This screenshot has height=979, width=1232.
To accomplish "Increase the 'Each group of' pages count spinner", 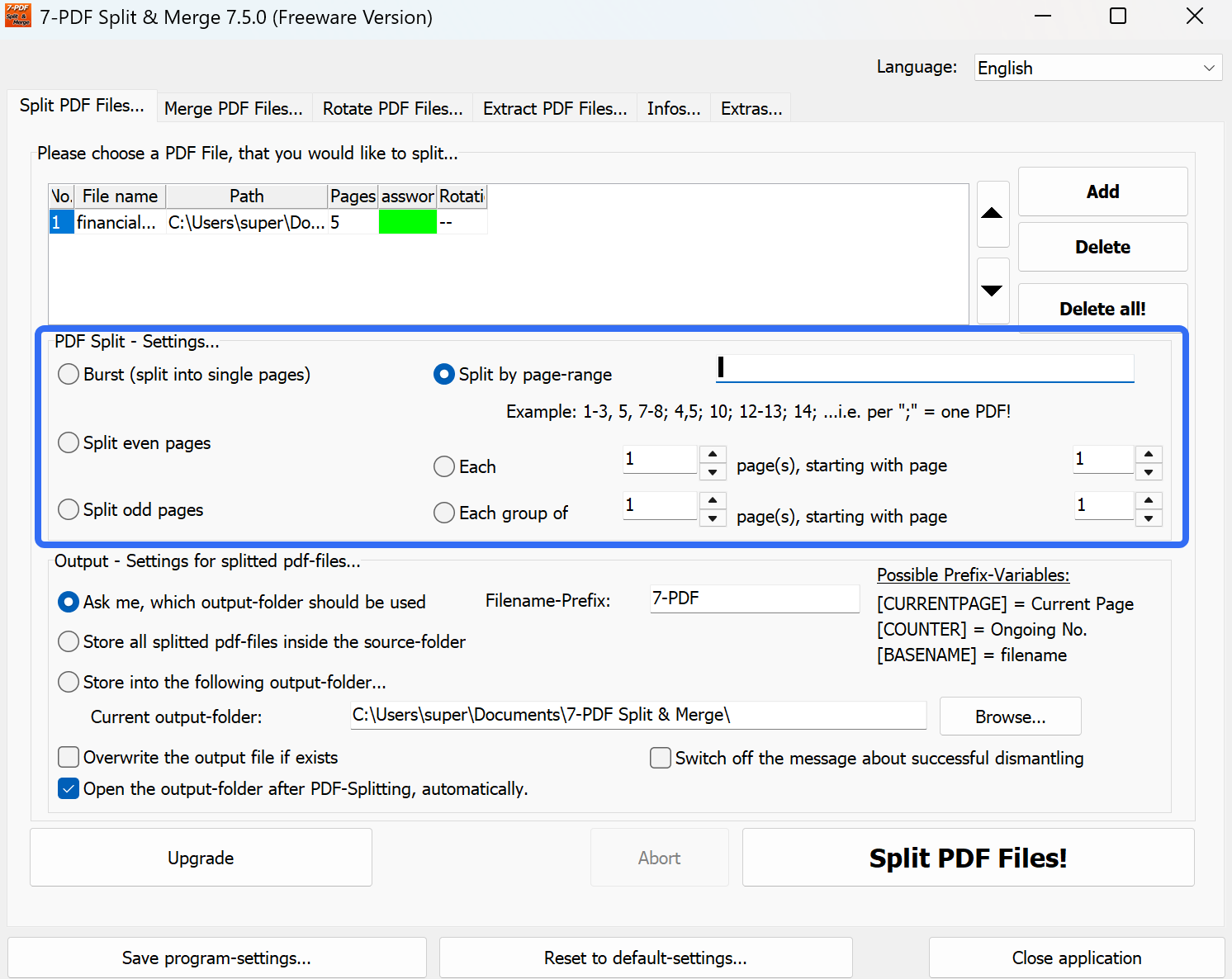I will 713,500.
